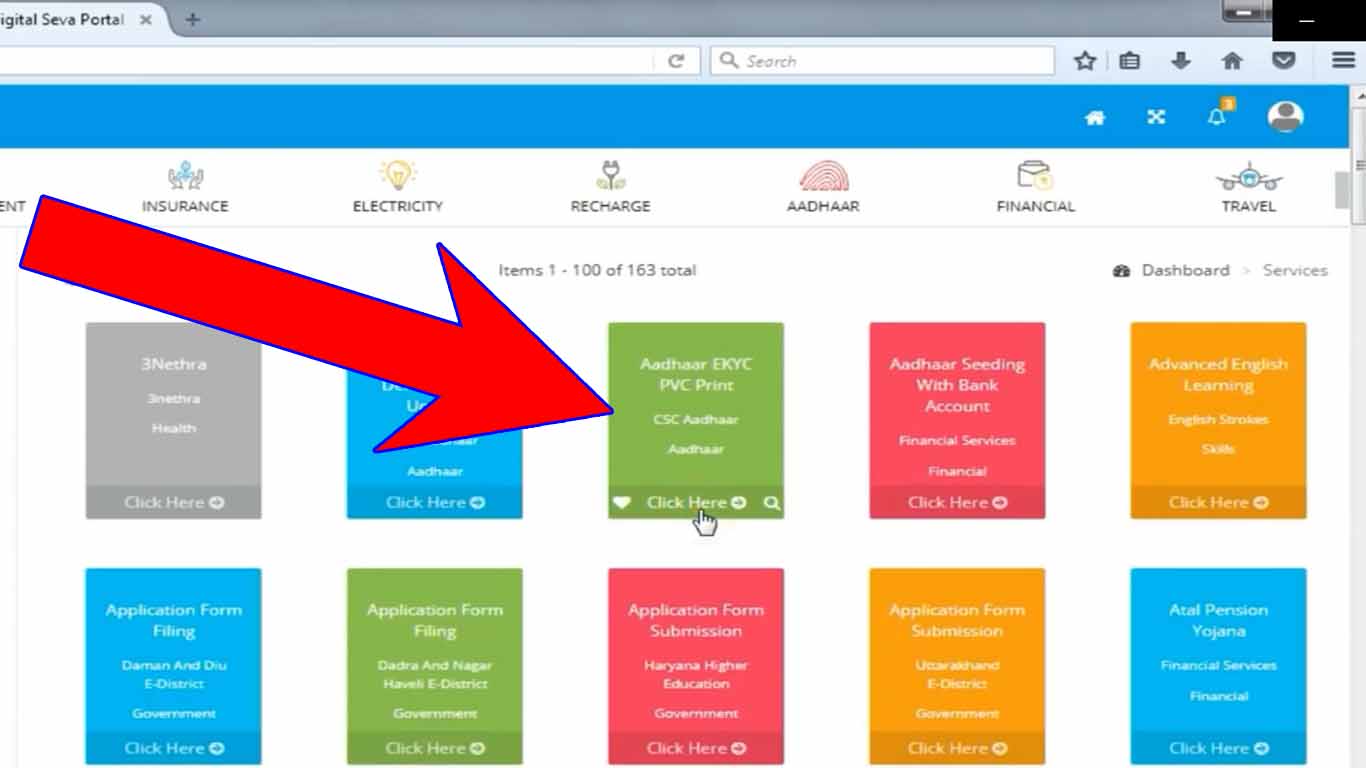Open the Recharge plug icon

610,175
